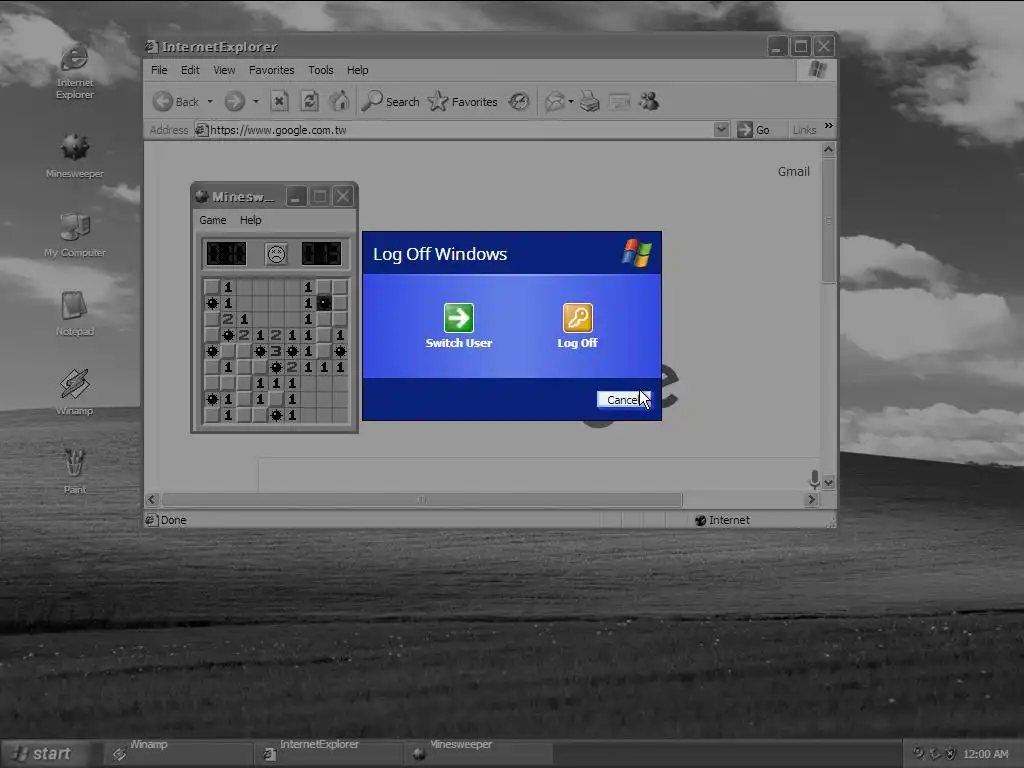Open the View menu in Internet Explorer
Viewport: 1024px width, 768px height.
224,70
